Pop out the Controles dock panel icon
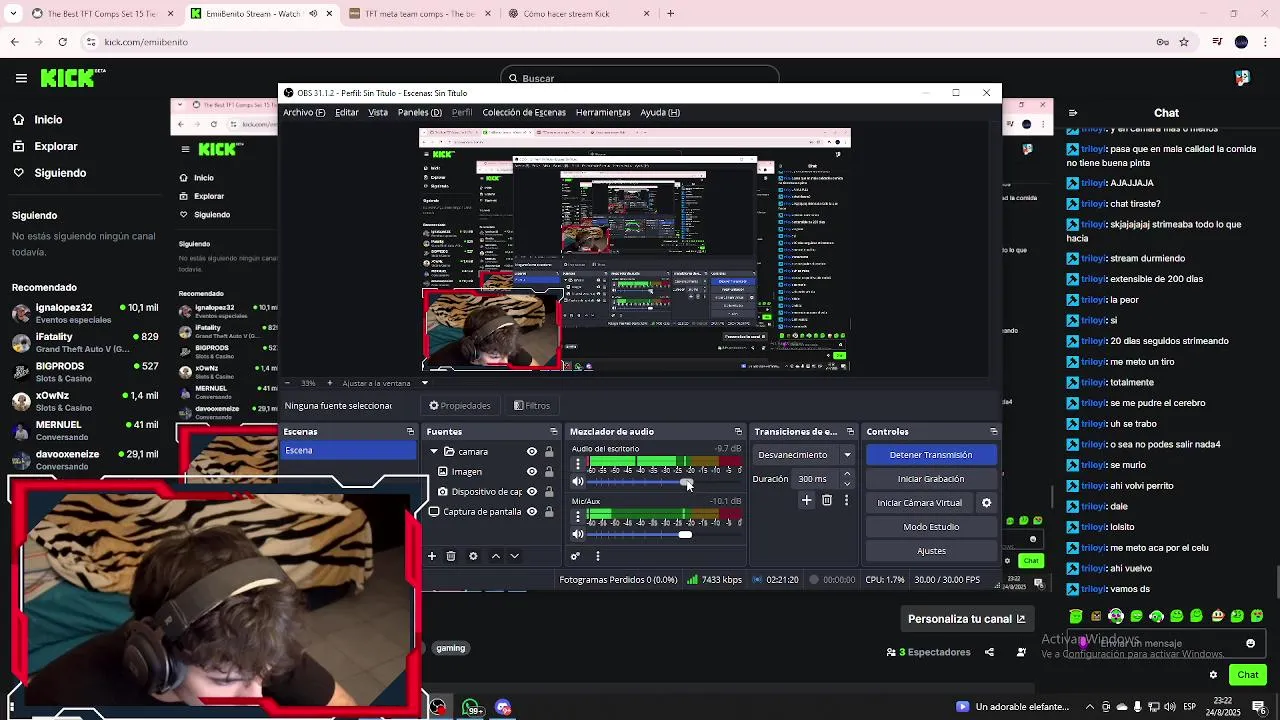This screenshot has width=1280, height=720. [993, 432]
